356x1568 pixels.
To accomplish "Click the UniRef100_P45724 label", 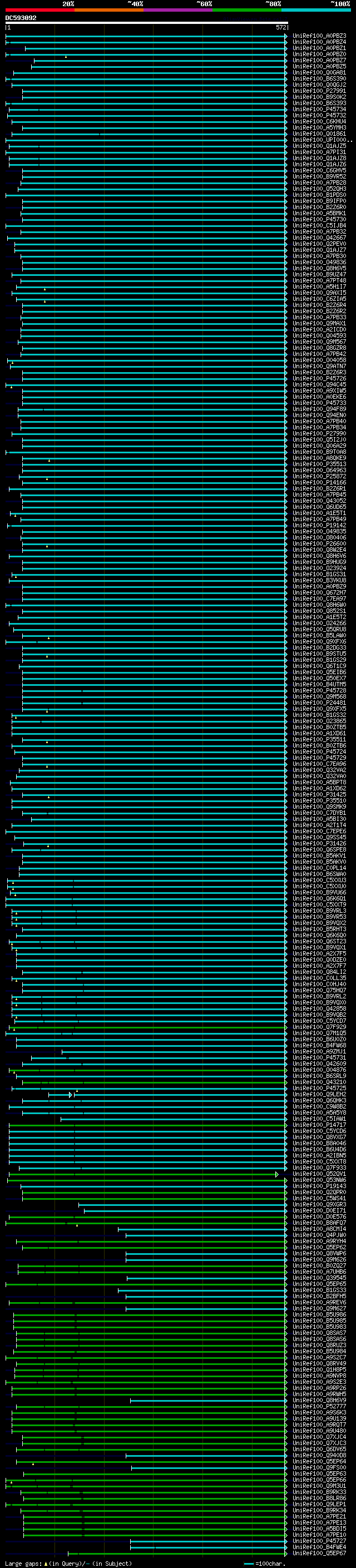I will pos(319,753).
